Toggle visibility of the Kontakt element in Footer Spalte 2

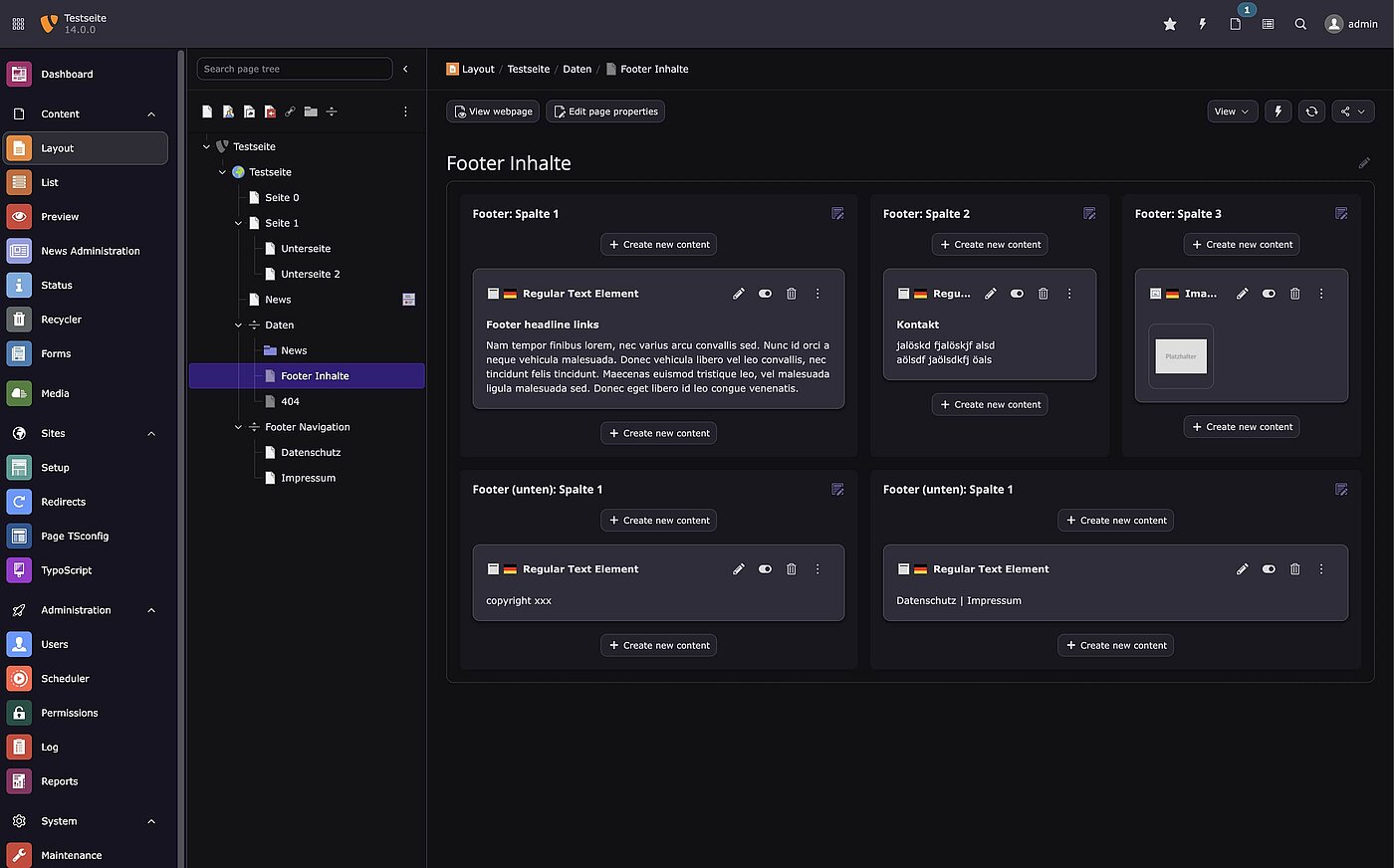[x=1017, y=294]
